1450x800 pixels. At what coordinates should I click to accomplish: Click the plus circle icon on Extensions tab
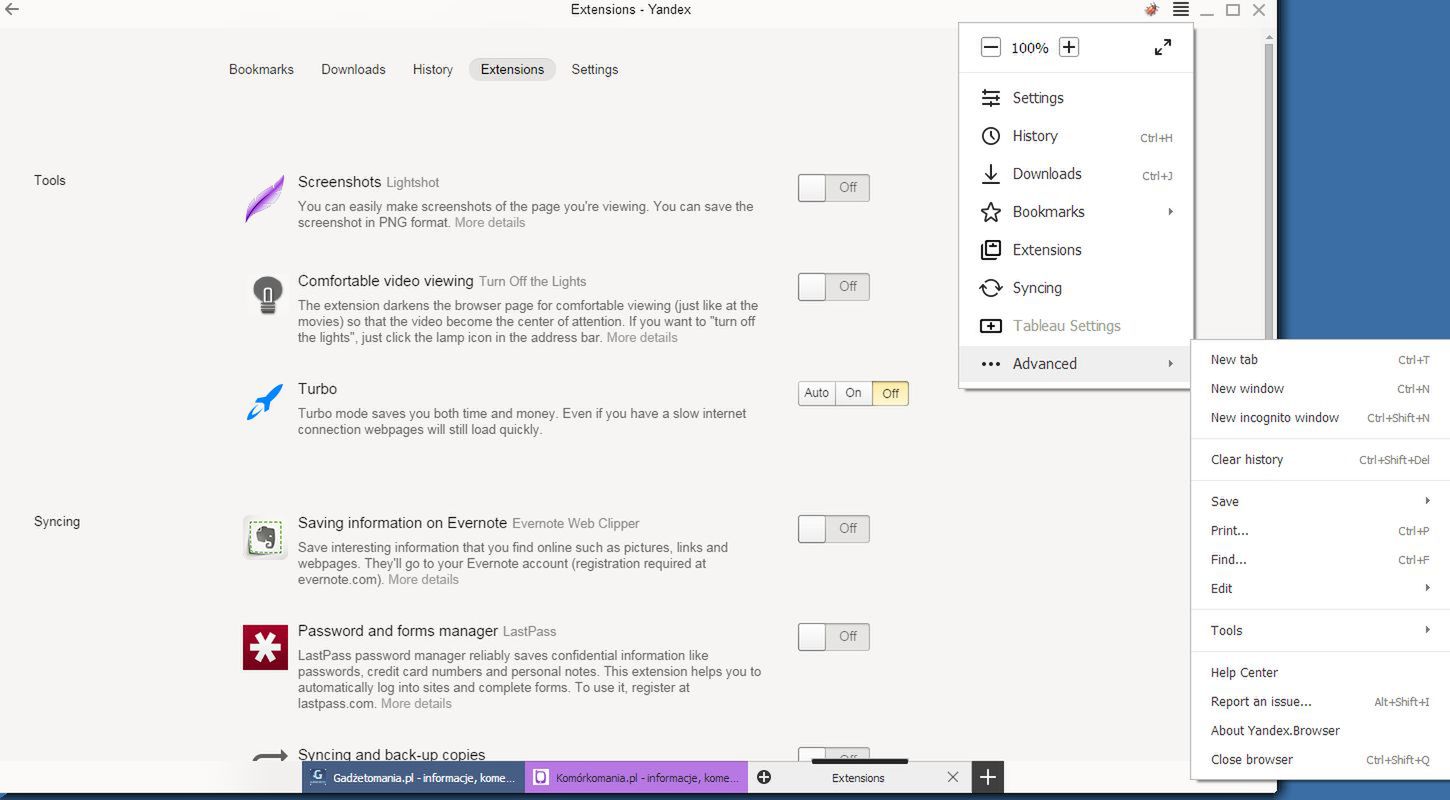(764, 777)
